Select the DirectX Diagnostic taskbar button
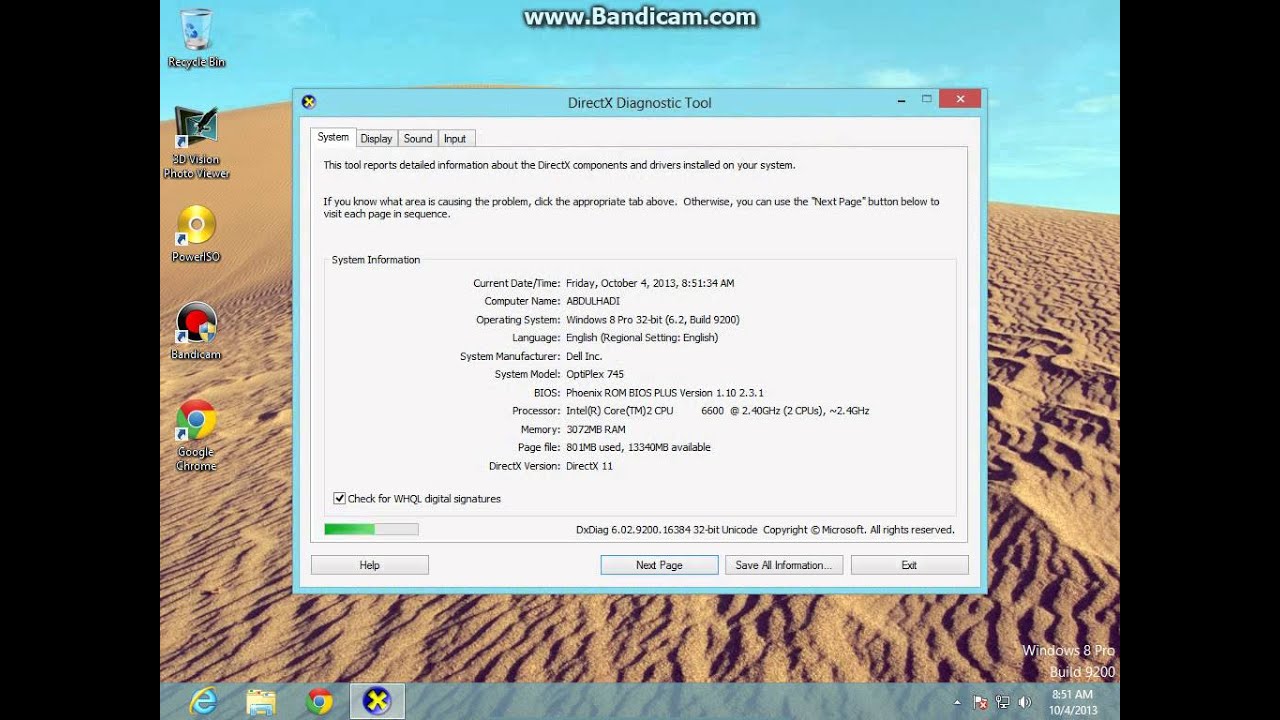This screenshot has width=1280, height=720. click(377, 702)
